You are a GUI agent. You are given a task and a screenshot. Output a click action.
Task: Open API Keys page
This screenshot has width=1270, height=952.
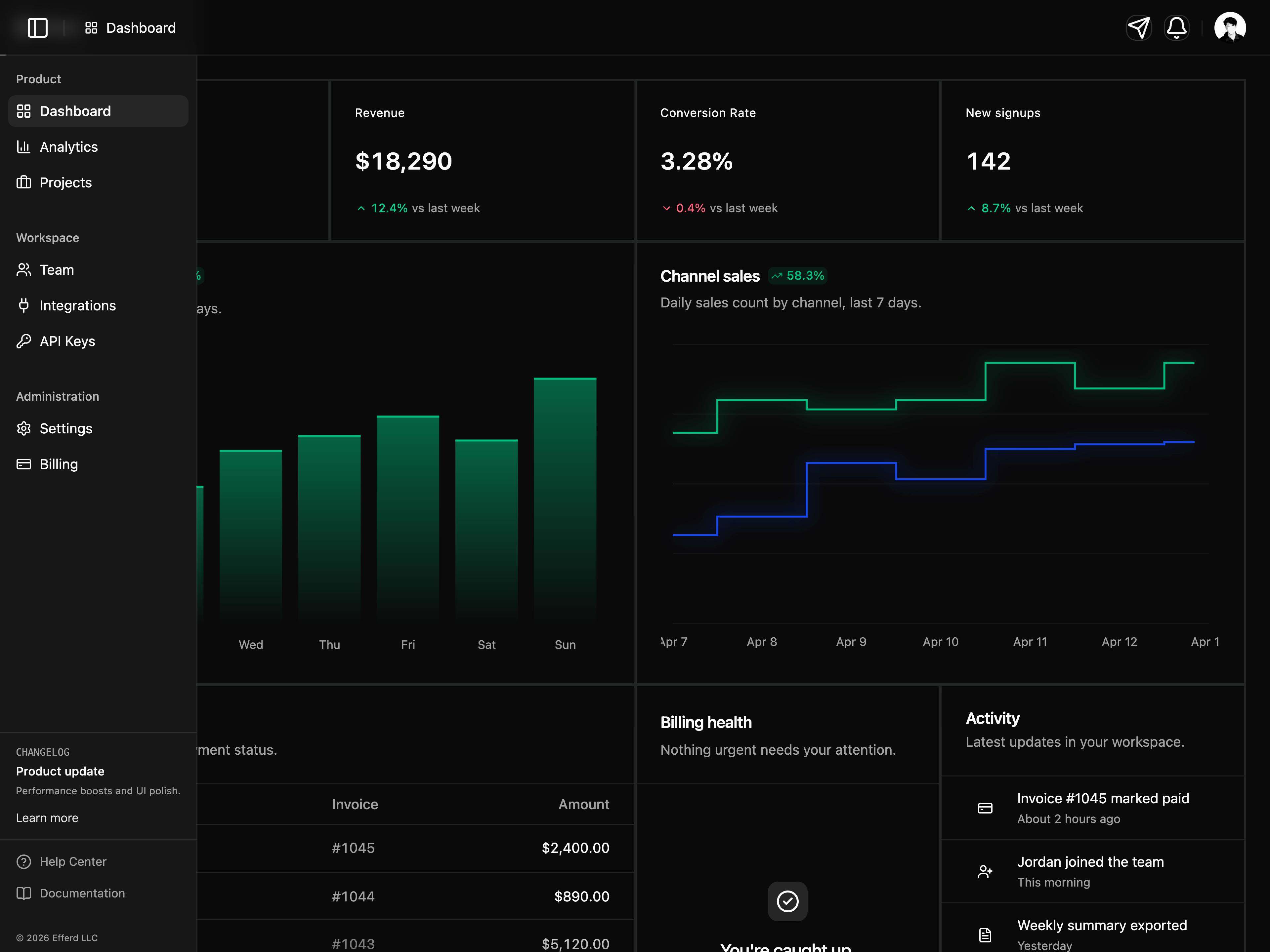click(x=98, y=341)
